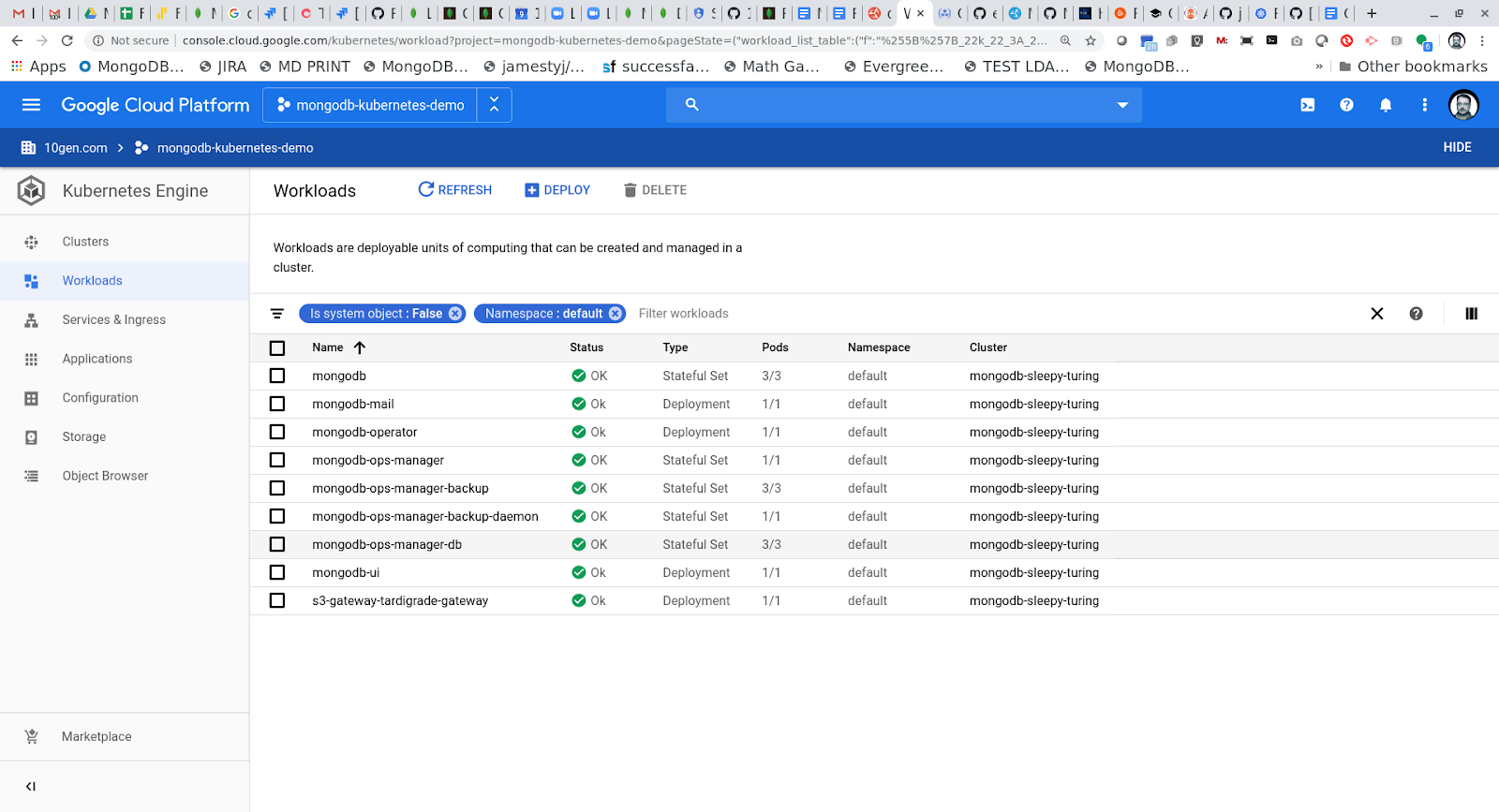The image size is (1499, 812).
Task: Open the mongodb-kubernetes-demo project selector
Action: [371, 105]
